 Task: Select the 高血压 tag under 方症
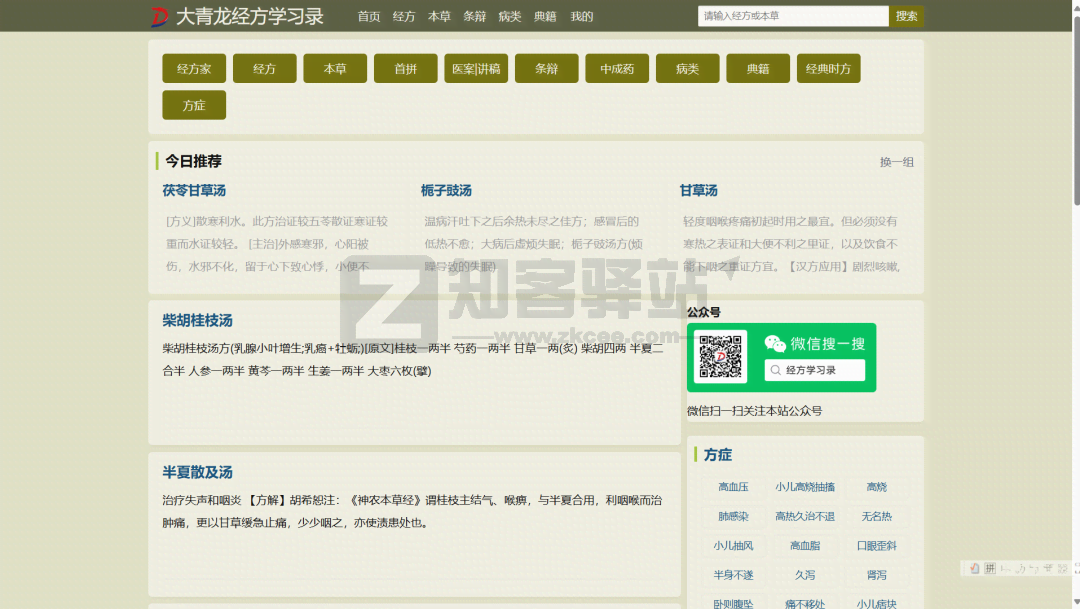[x=733, y=487]
